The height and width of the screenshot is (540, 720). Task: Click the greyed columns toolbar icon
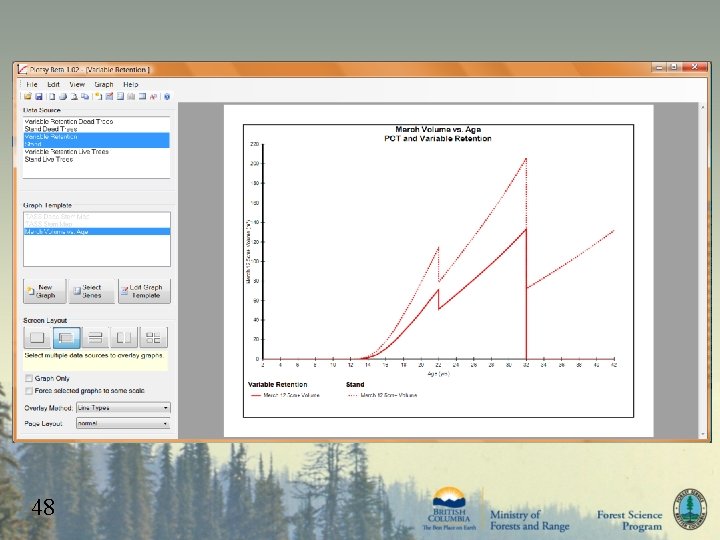coord(131,96)
